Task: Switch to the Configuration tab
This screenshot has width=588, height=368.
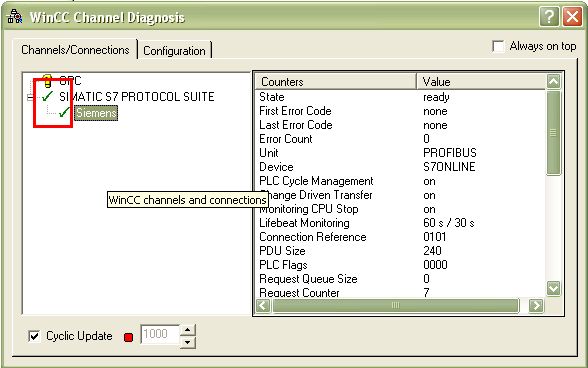Action: (174, 51)
